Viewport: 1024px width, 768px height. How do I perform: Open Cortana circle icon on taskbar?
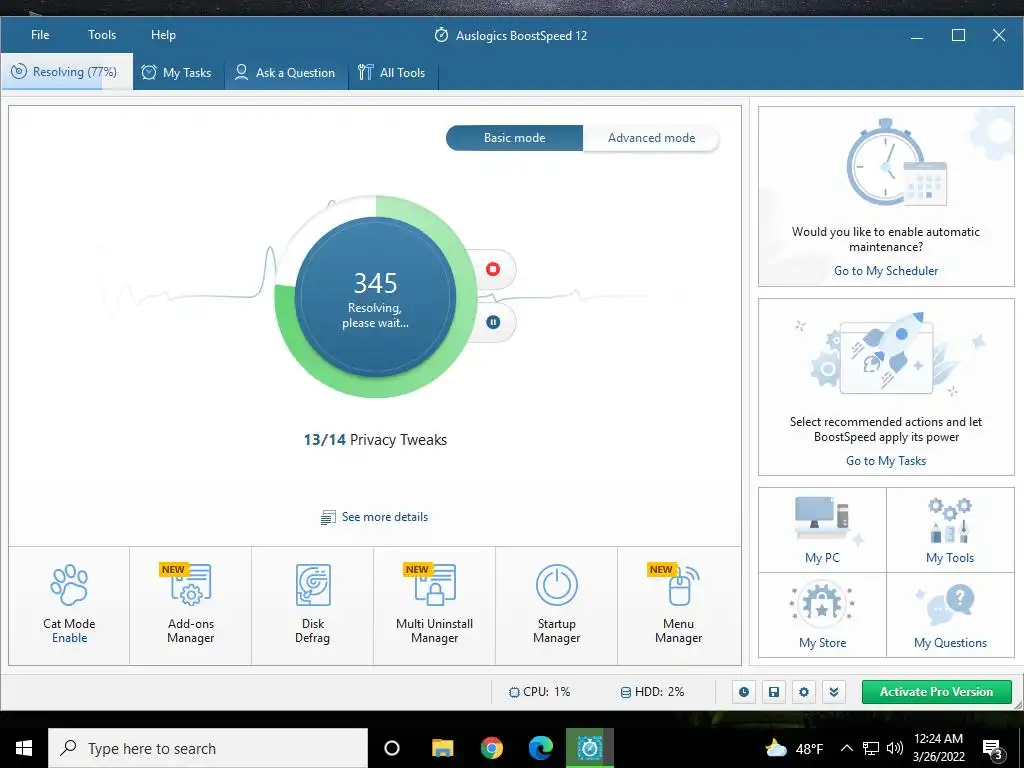click(392, 748)
